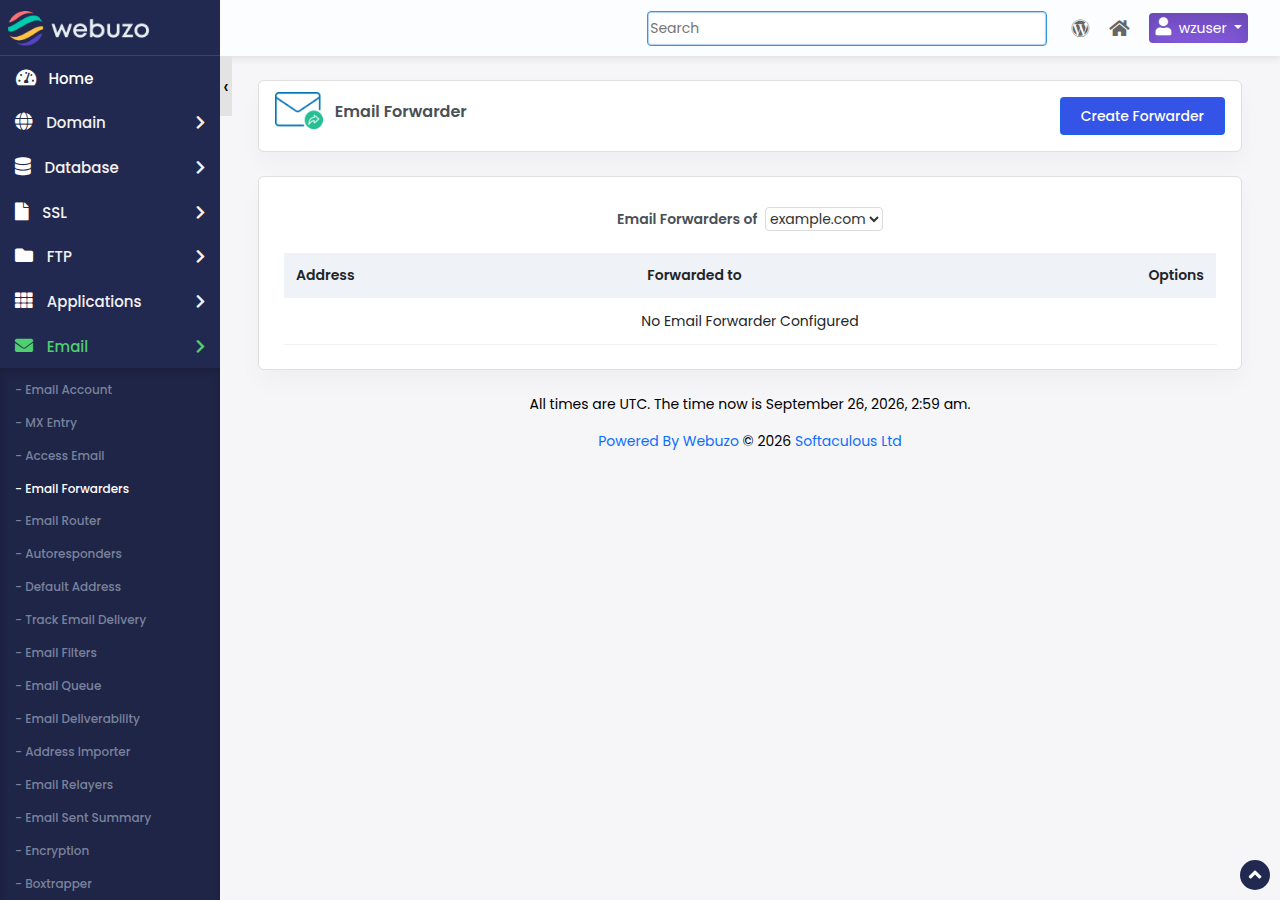Follow the Powered By Webuzo link

(668, 441)
